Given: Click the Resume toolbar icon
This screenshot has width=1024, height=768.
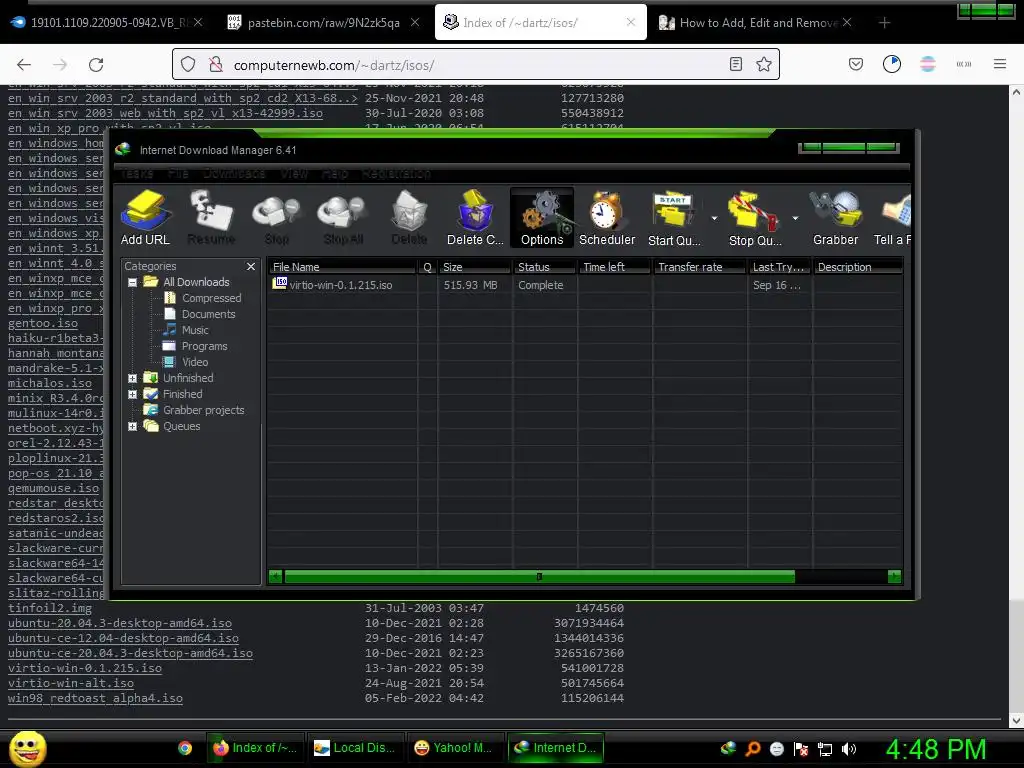Looking at the screenshot, I should 211,217.
